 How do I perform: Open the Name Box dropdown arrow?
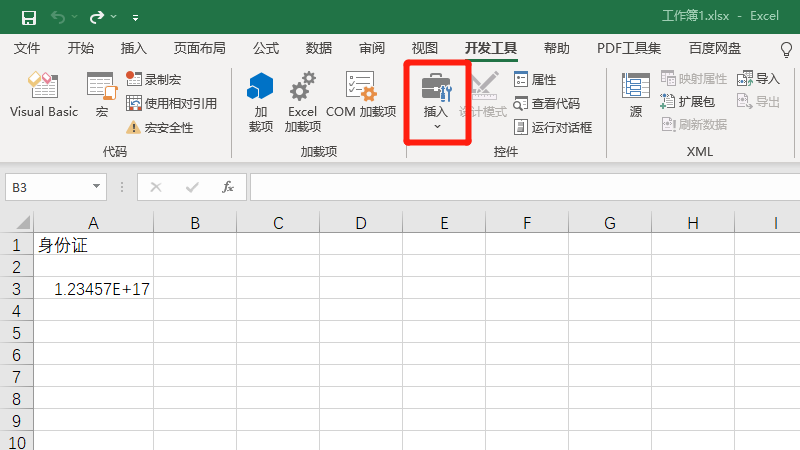click(97, 187)
